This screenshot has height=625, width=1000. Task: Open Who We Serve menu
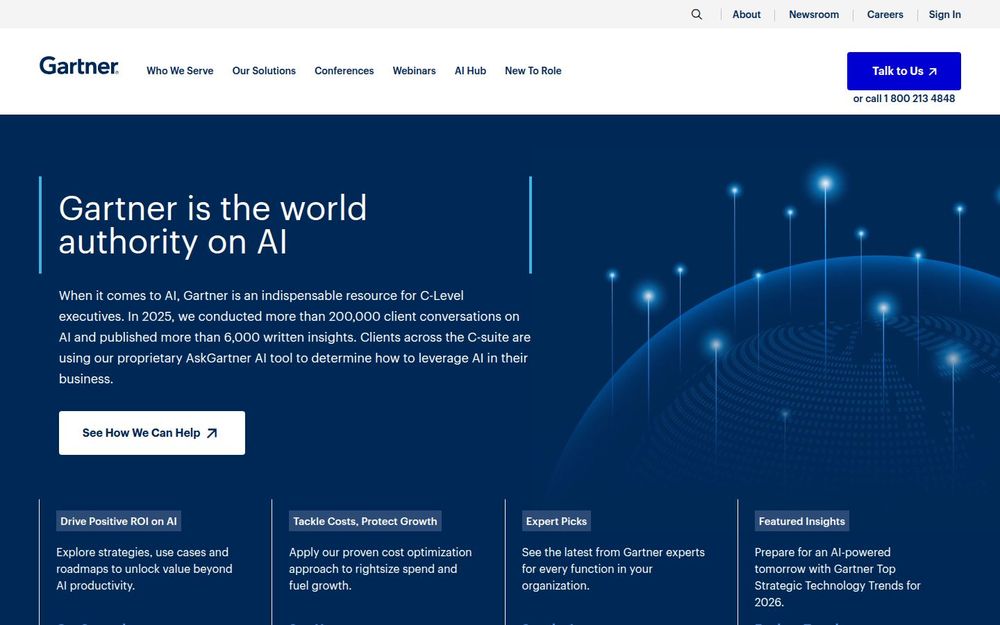click(180, 71)
